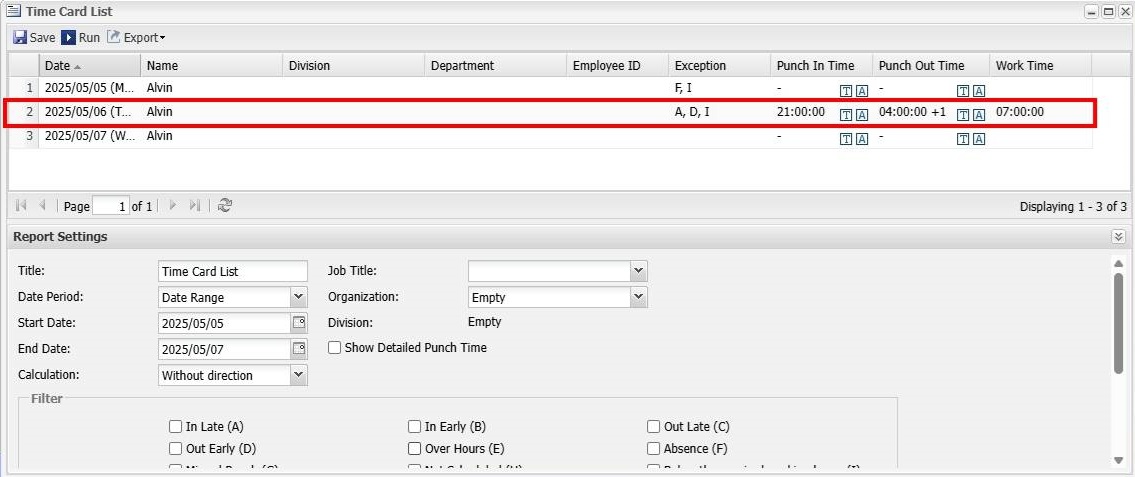
Task: Go to the first page of results
Action: 21,206
